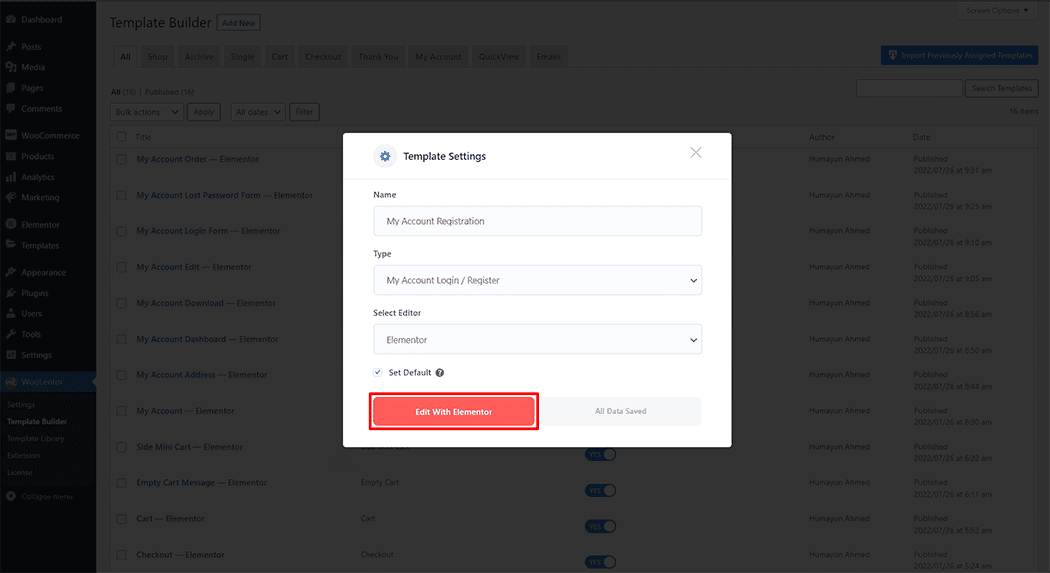This screenshot has width=1050, height=573.
Task: Open Elementor in the admin sidebar
Action: (40, 224)
